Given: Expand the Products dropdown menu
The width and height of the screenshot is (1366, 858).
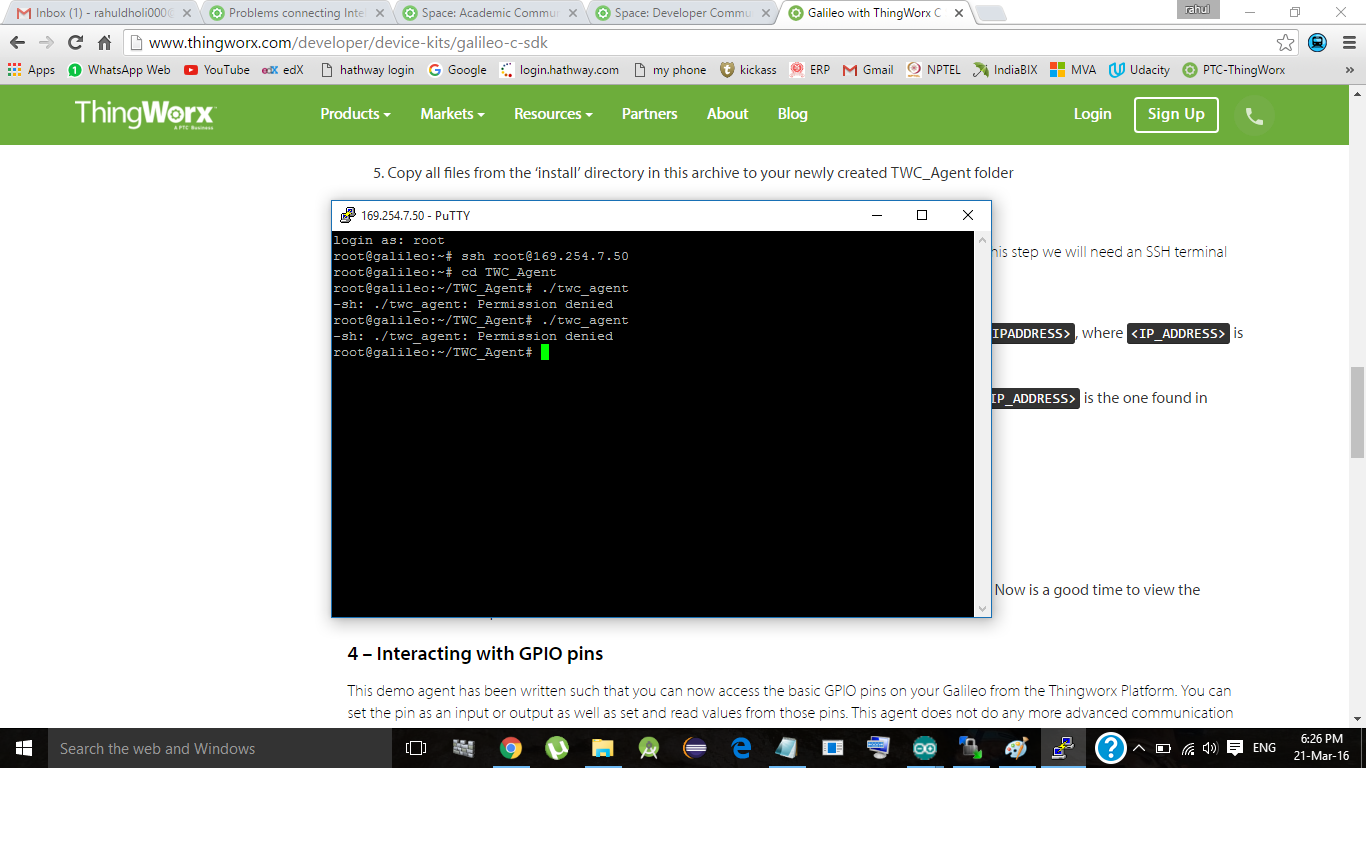Looking at the screenshot, I should point(355,114).
